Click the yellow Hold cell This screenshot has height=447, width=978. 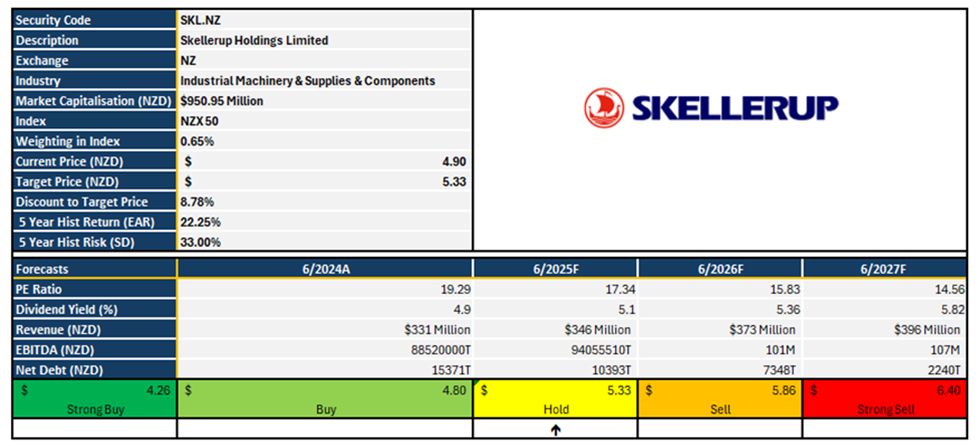pos(555,399)
